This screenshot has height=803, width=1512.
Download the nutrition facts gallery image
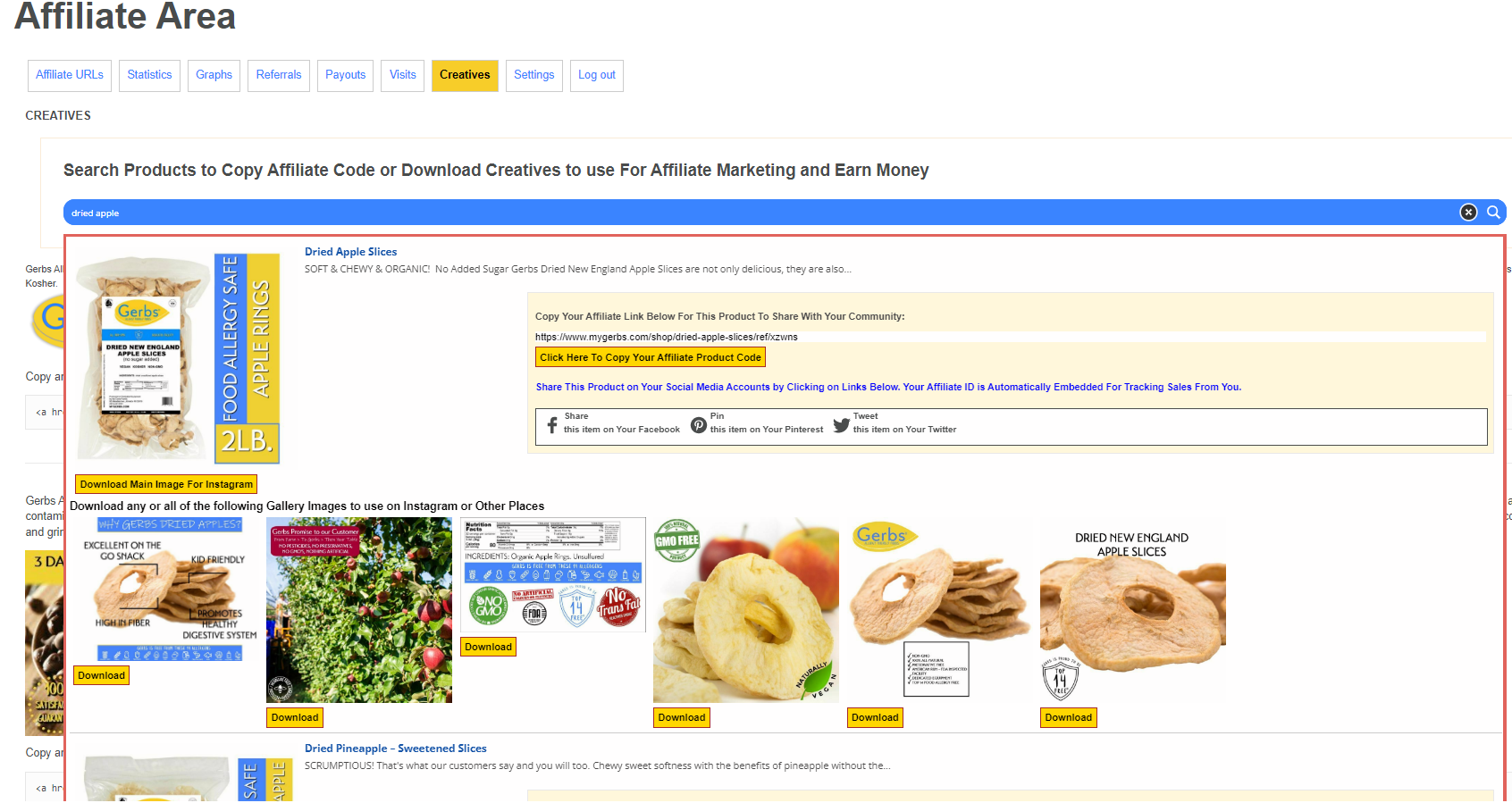488,647
